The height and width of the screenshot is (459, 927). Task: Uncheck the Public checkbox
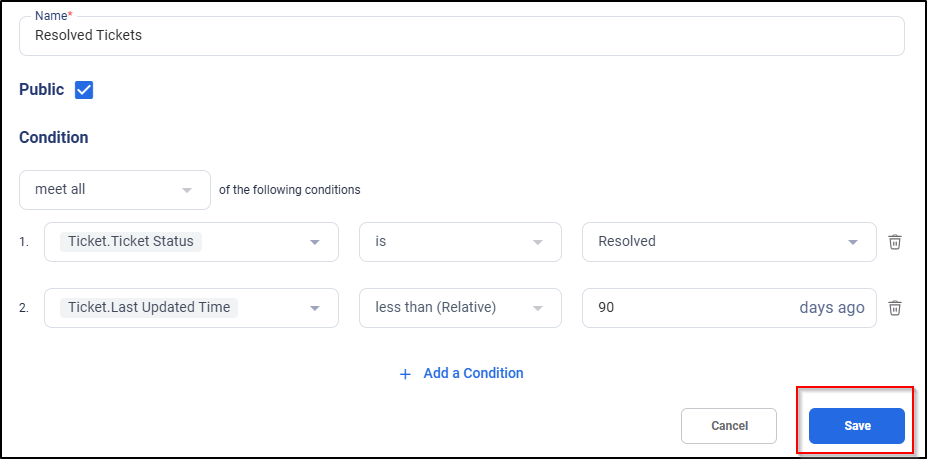[84, 90]
